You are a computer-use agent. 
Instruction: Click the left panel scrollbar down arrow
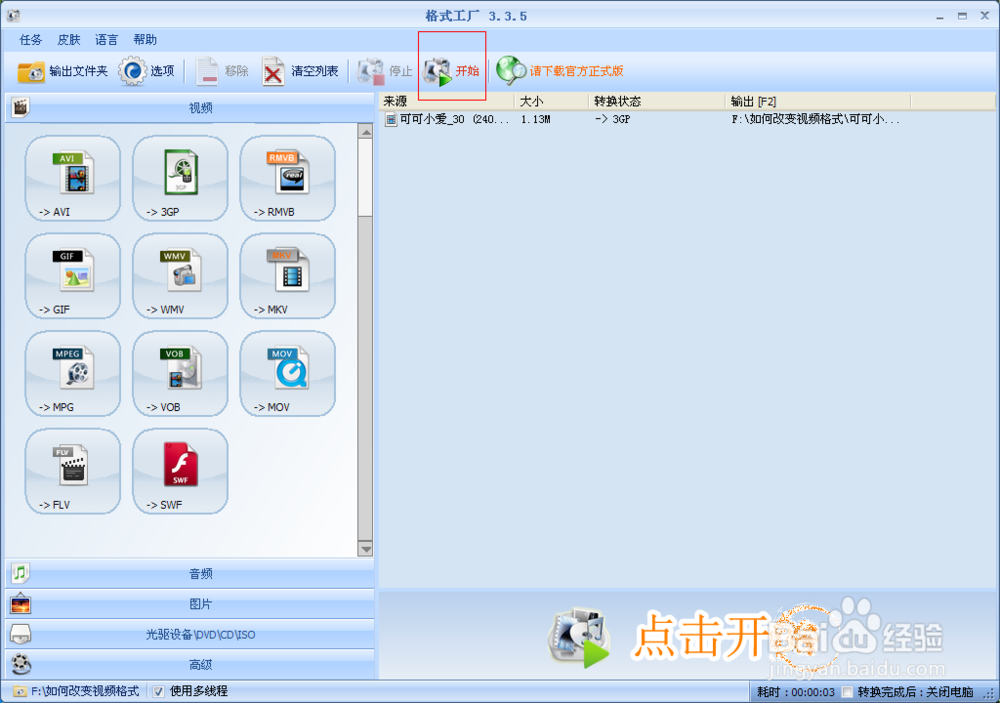click(x=367, y=549)
